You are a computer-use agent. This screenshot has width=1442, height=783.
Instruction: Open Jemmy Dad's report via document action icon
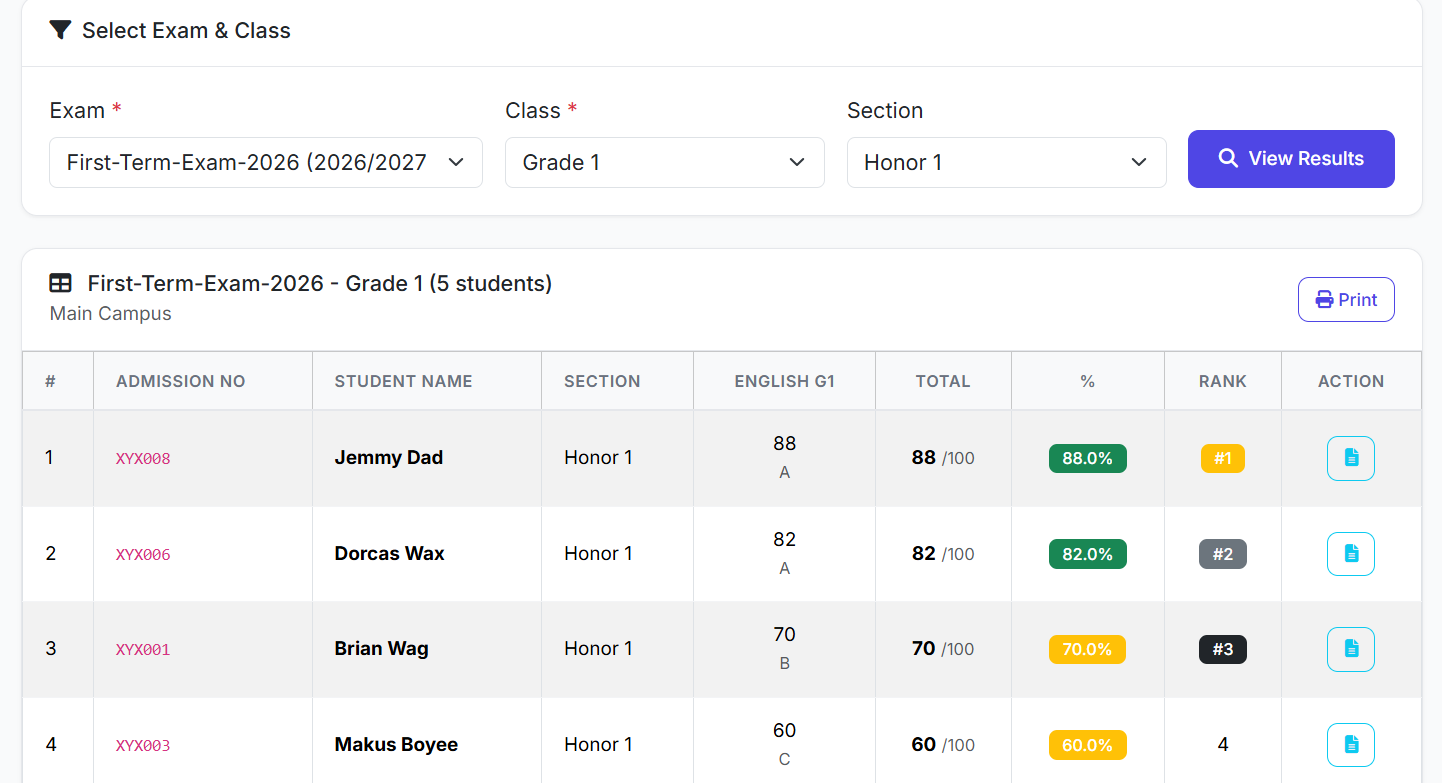click(1351, 458)
